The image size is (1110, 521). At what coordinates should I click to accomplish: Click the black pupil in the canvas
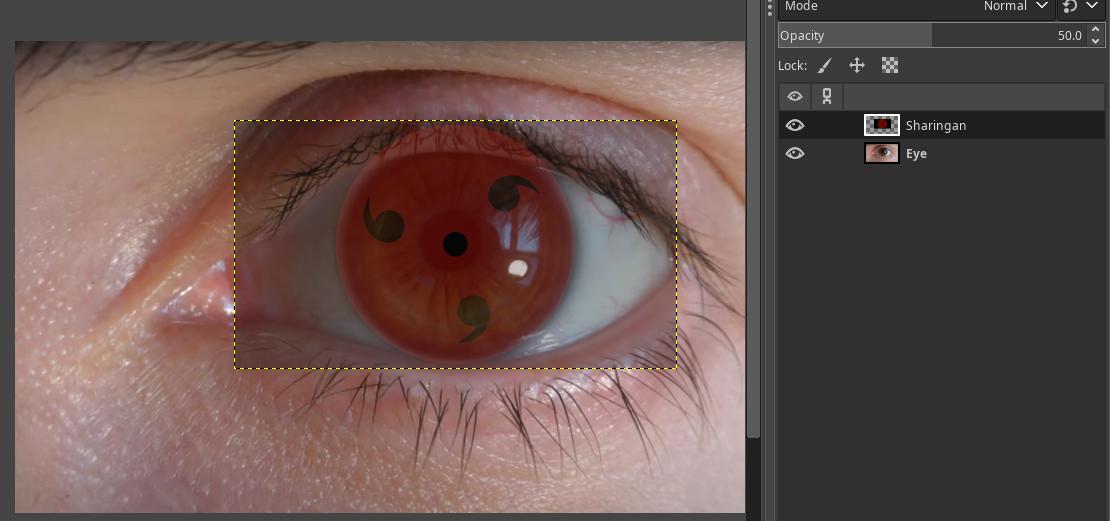point(455,244)
